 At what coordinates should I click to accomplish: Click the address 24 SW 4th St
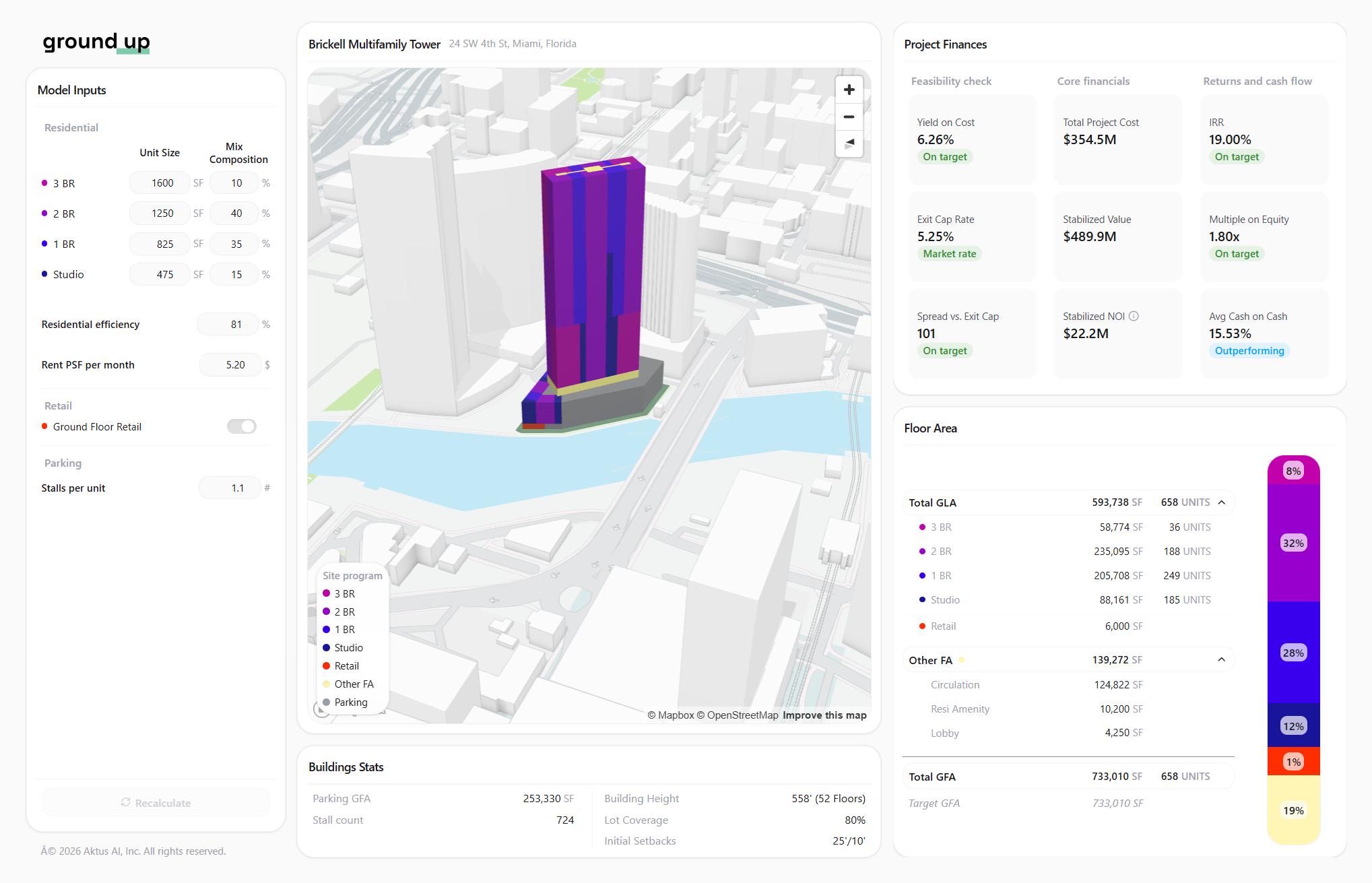[x=513, y=44]
